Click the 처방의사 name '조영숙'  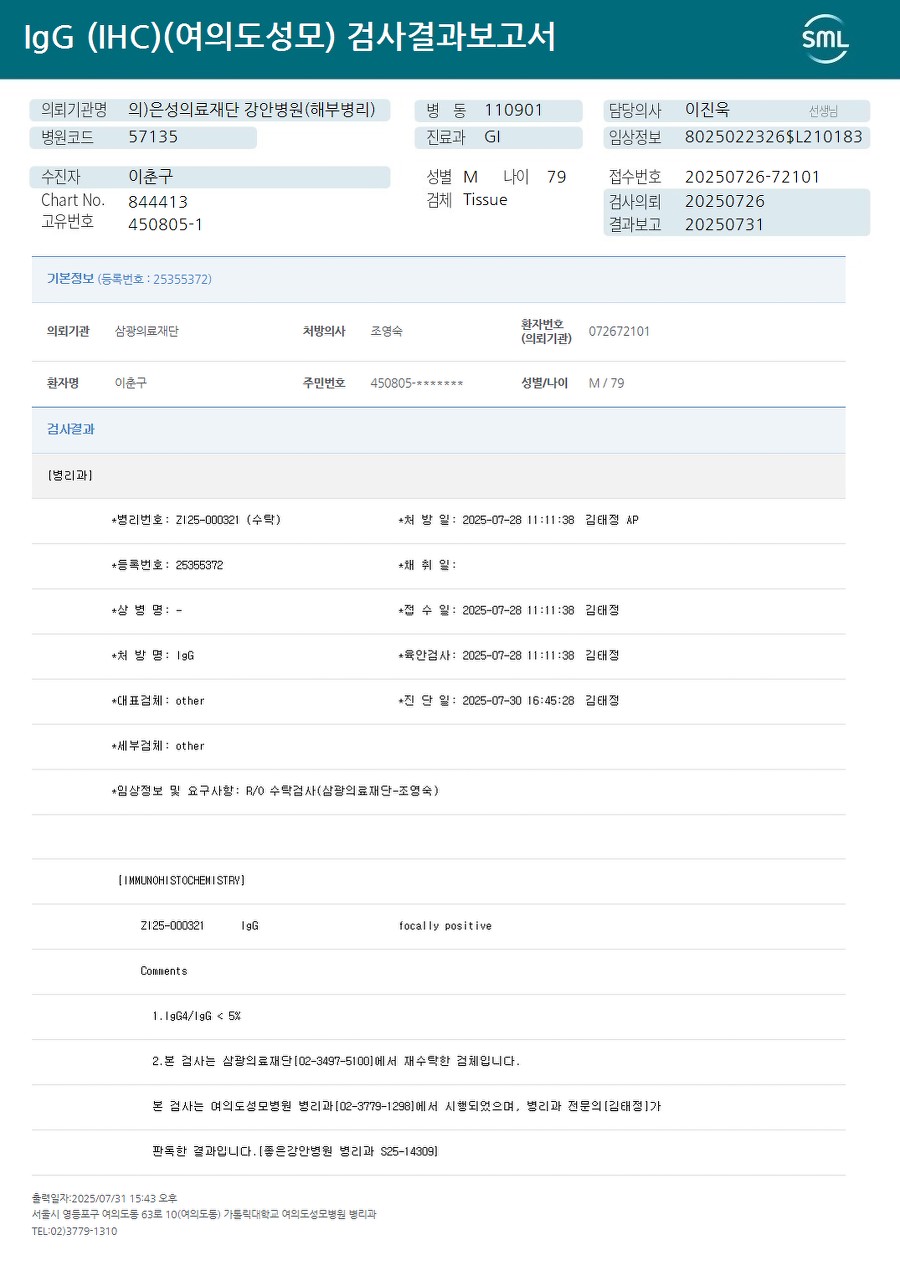coord(387,331)
